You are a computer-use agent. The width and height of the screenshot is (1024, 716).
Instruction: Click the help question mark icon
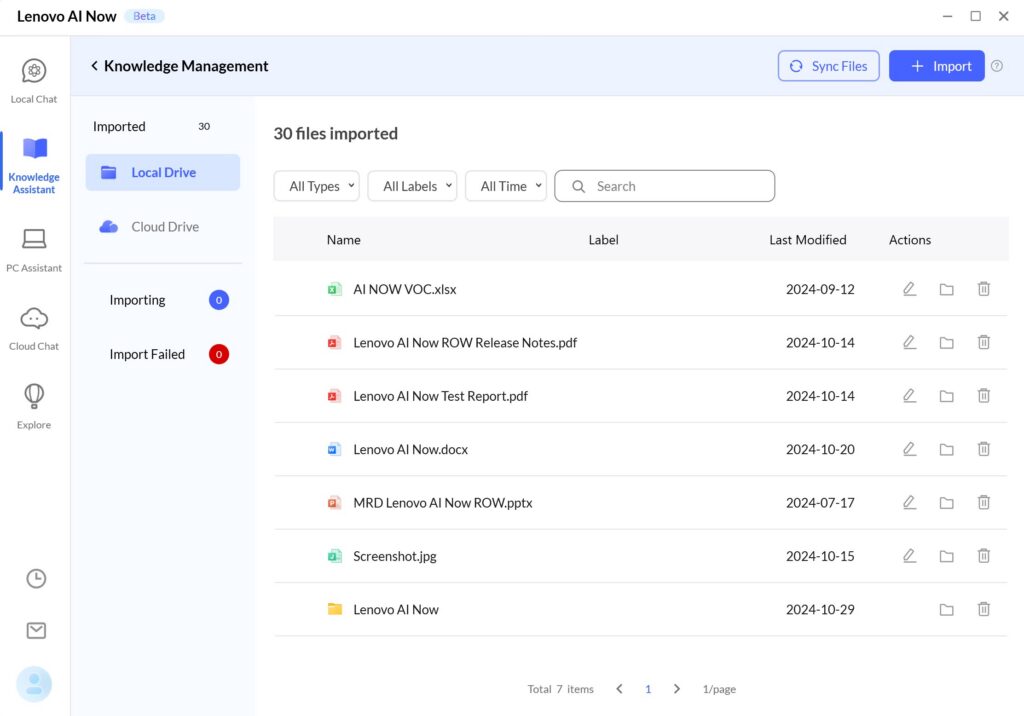[997, 66]
